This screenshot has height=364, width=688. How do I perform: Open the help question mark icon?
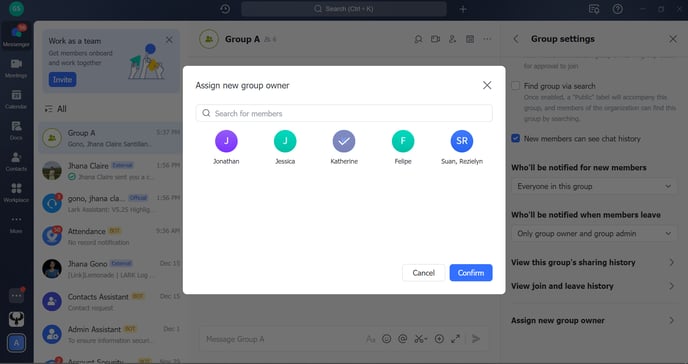[x=618, y=9]
